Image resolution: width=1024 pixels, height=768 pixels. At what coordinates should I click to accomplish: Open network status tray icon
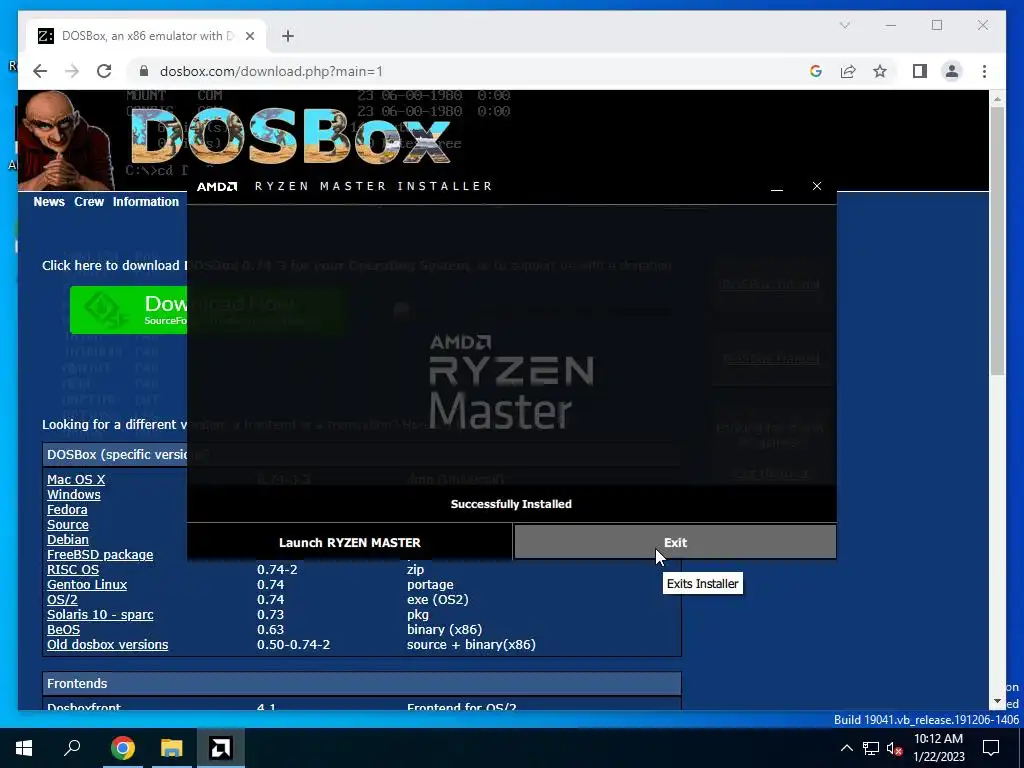[871, 748]
